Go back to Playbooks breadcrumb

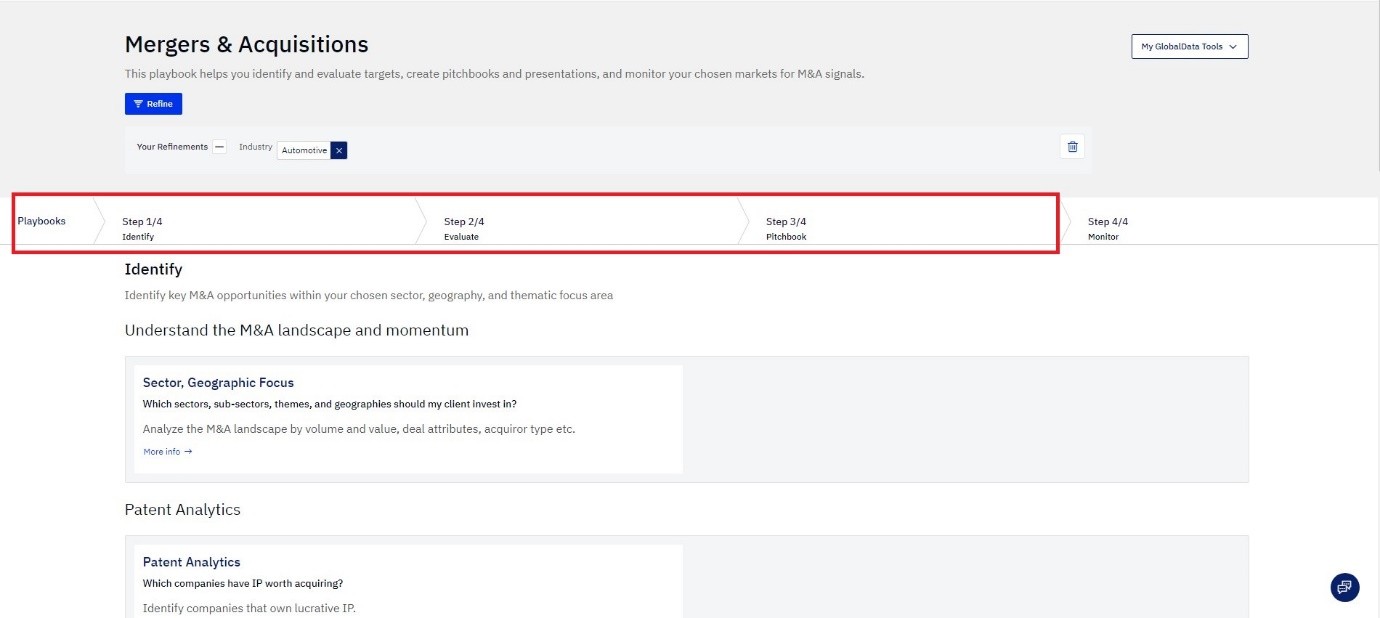pos(42,221)
